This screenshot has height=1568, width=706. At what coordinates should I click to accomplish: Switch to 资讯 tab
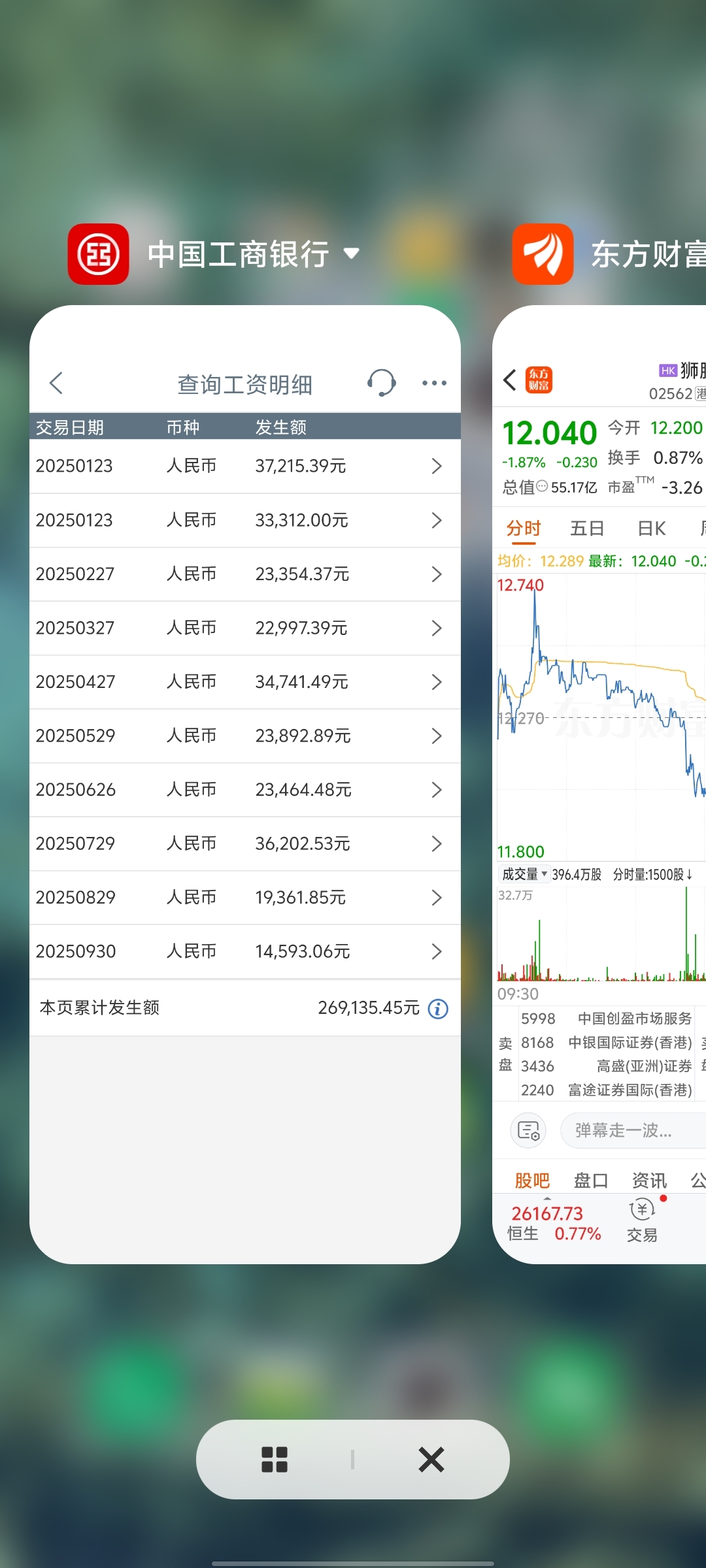pyautogui.click(x=649, y=1181)
